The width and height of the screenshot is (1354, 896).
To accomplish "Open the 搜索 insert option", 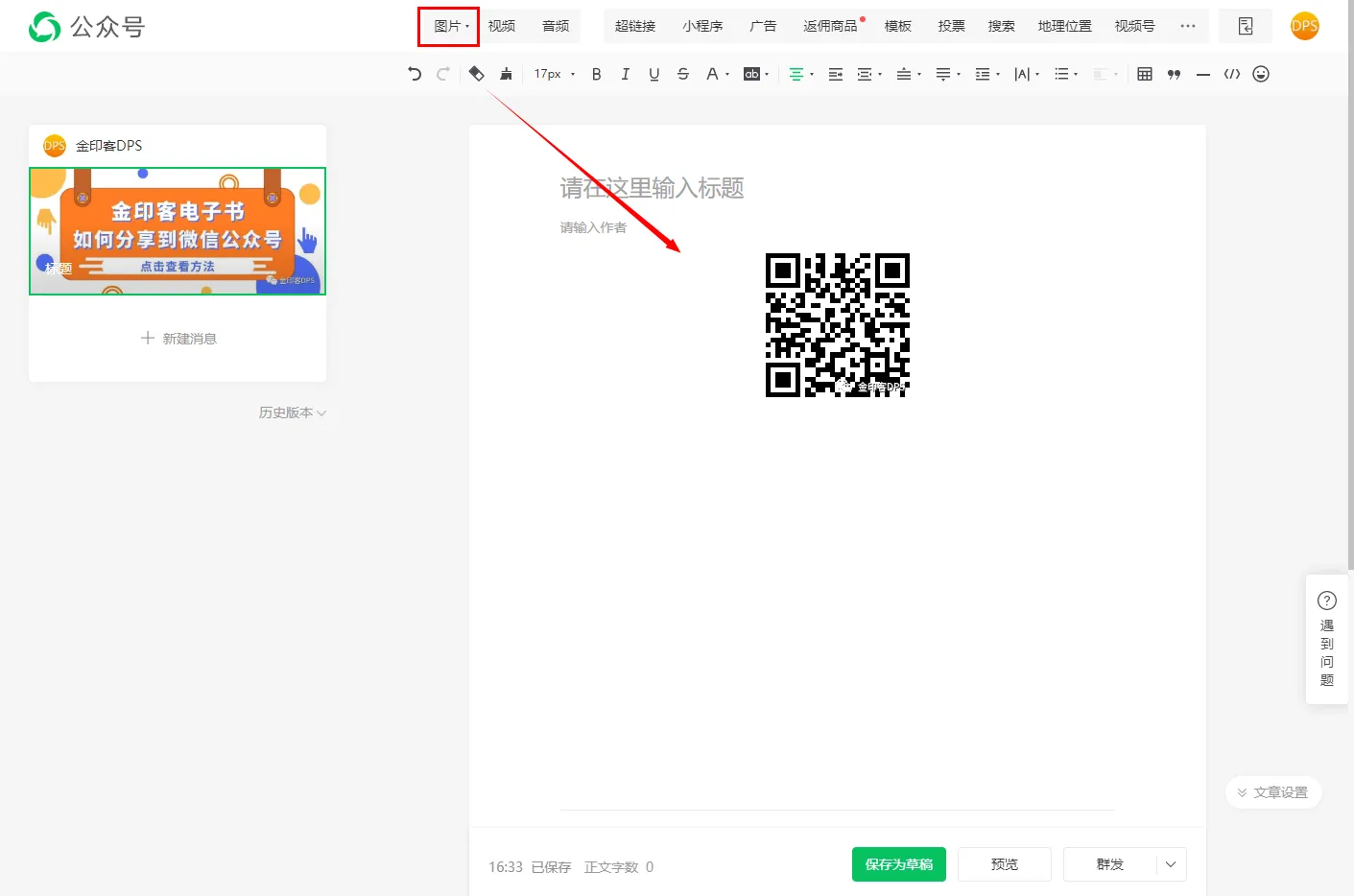I will [1002, 26].
